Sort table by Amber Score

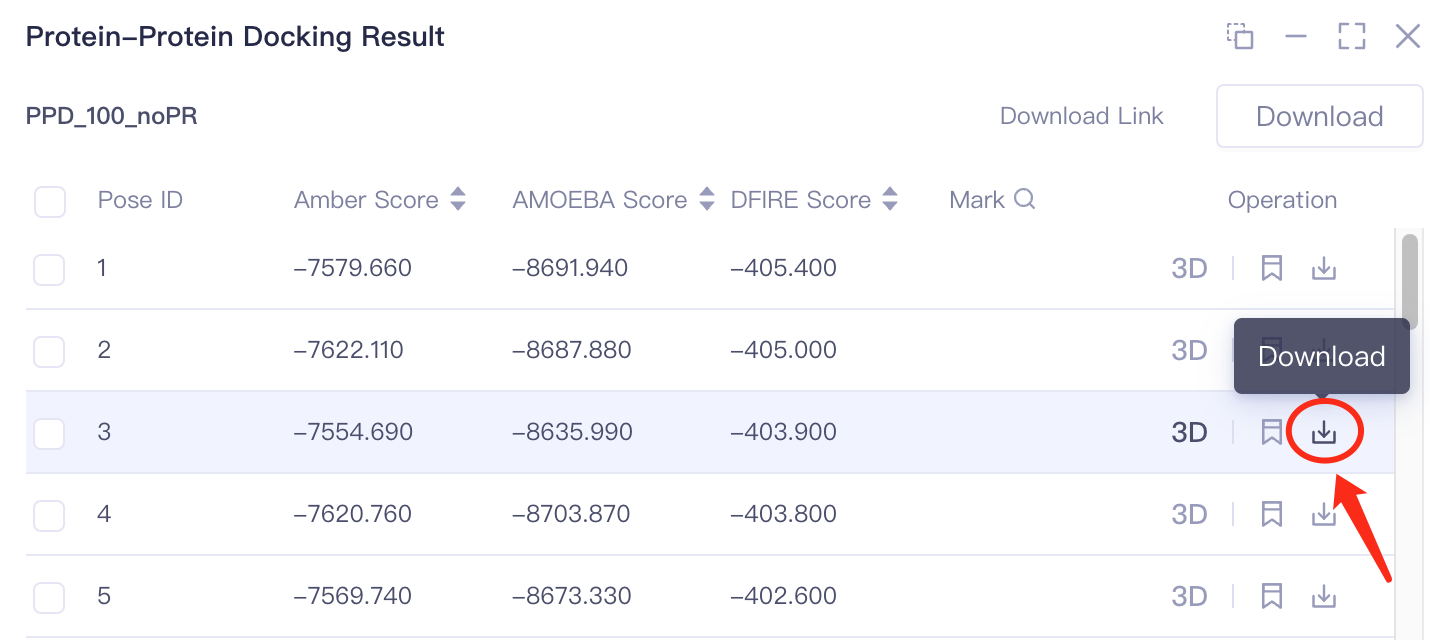tap(458, 199)
